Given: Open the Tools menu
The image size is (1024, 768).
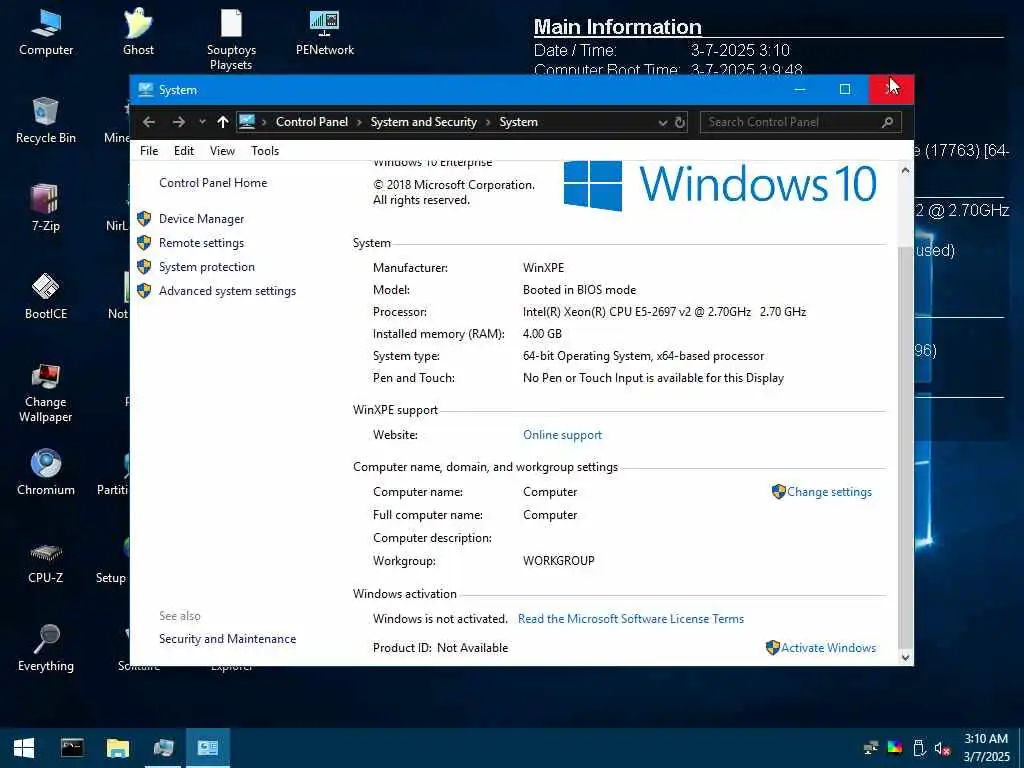Looking at the screenshot, I should 265,151.
